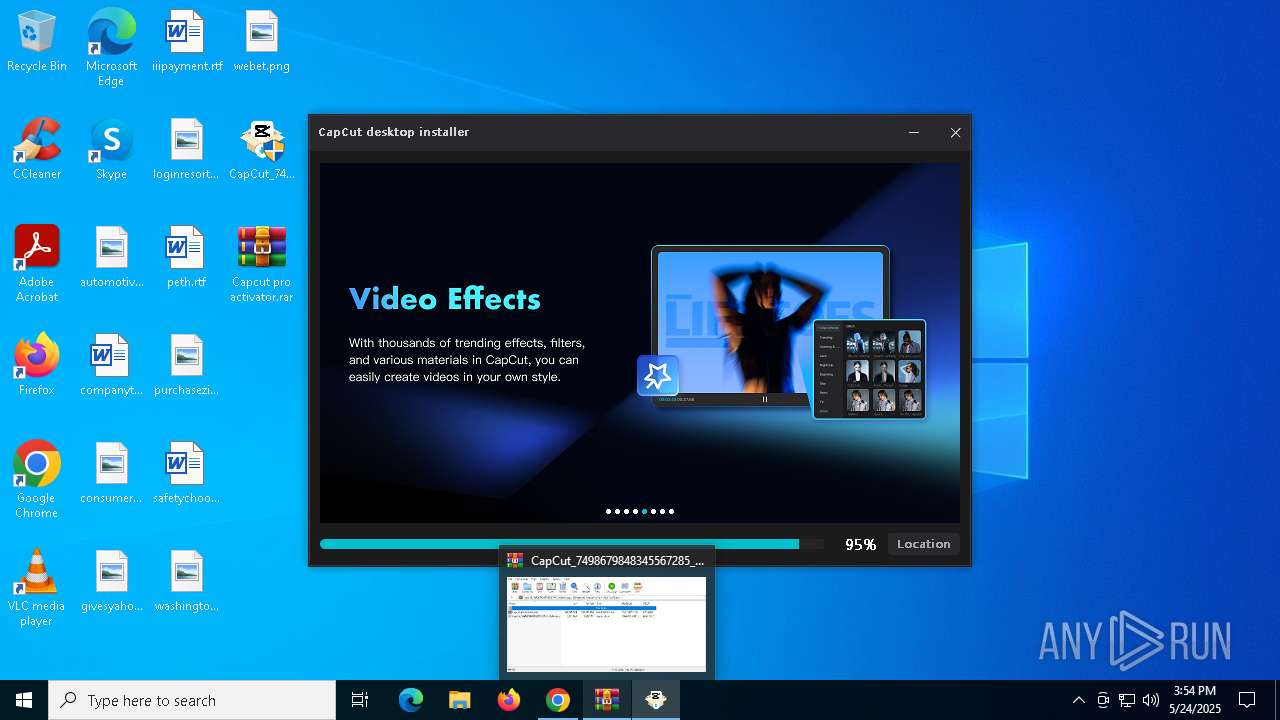The image size is (1280, 720).
Task: Click the Type here to search box
Action: (x=192, y=700)
